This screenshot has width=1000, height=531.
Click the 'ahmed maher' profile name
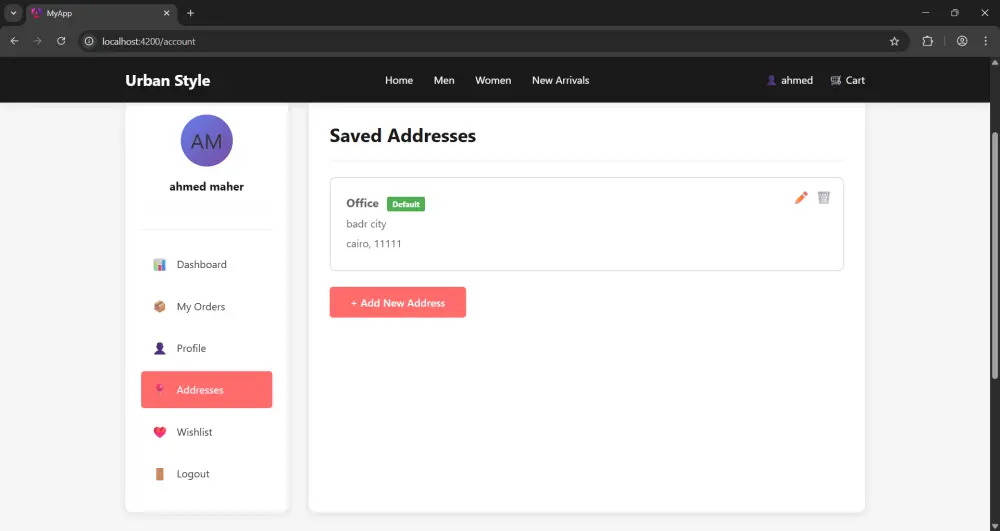coord(207,187)
